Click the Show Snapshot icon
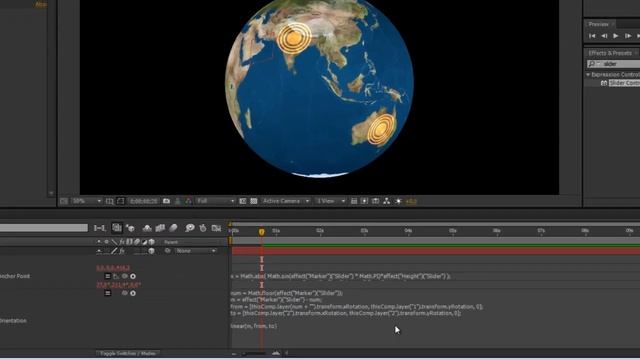Screen dimensions: 640x360 point(177,201)
